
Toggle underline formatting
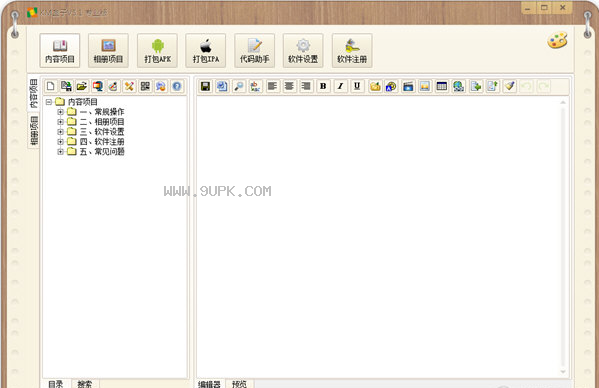click(x=357, y=86)
